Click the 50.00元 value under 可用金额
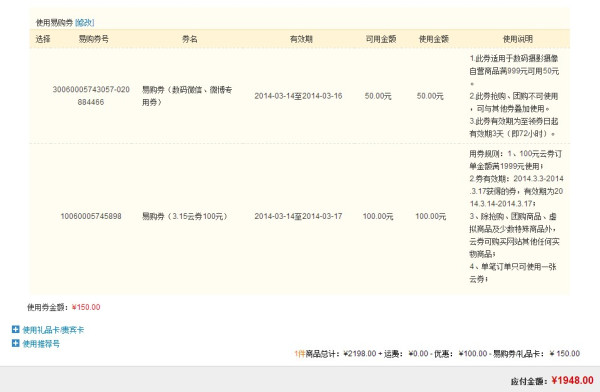The width and height of the screenshot is (600, 392). [x=378, y=96]
